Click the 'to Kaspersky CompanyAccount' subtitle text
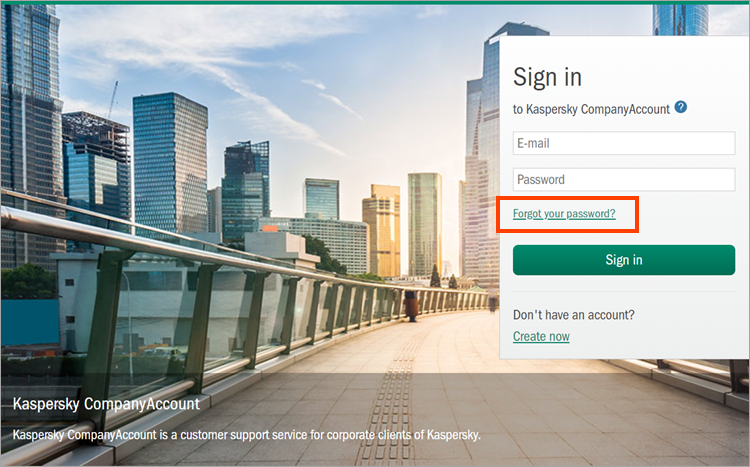 [591, 109]
